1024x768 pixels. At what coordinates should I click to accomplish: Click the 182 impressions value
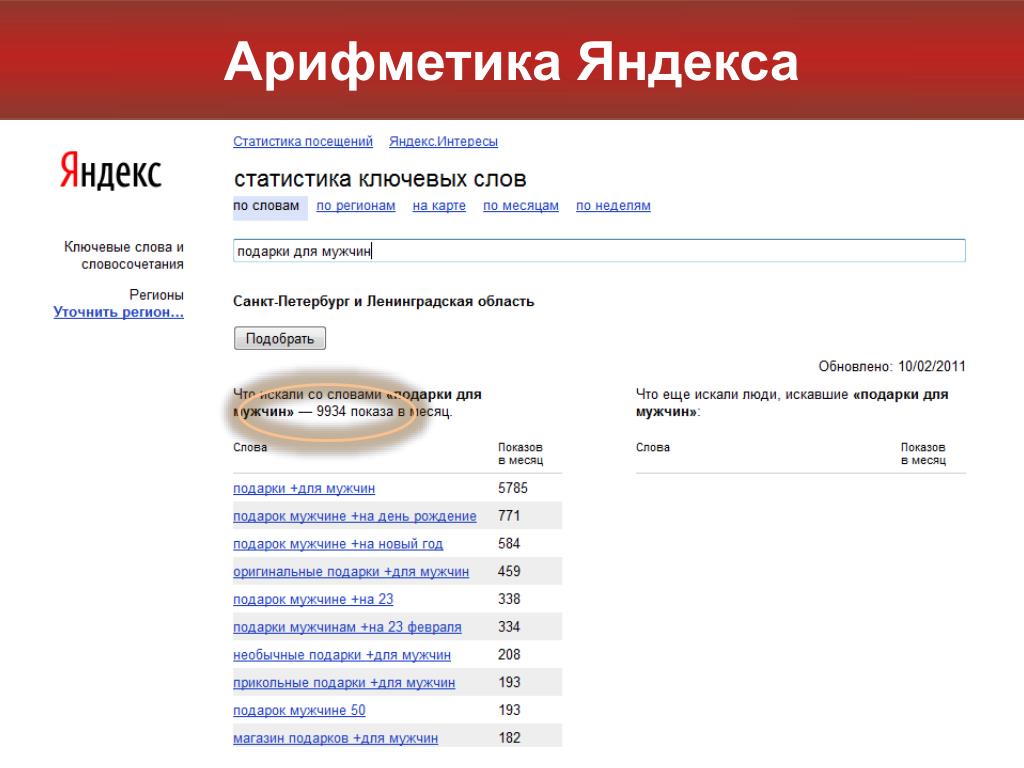click(509, 738)
